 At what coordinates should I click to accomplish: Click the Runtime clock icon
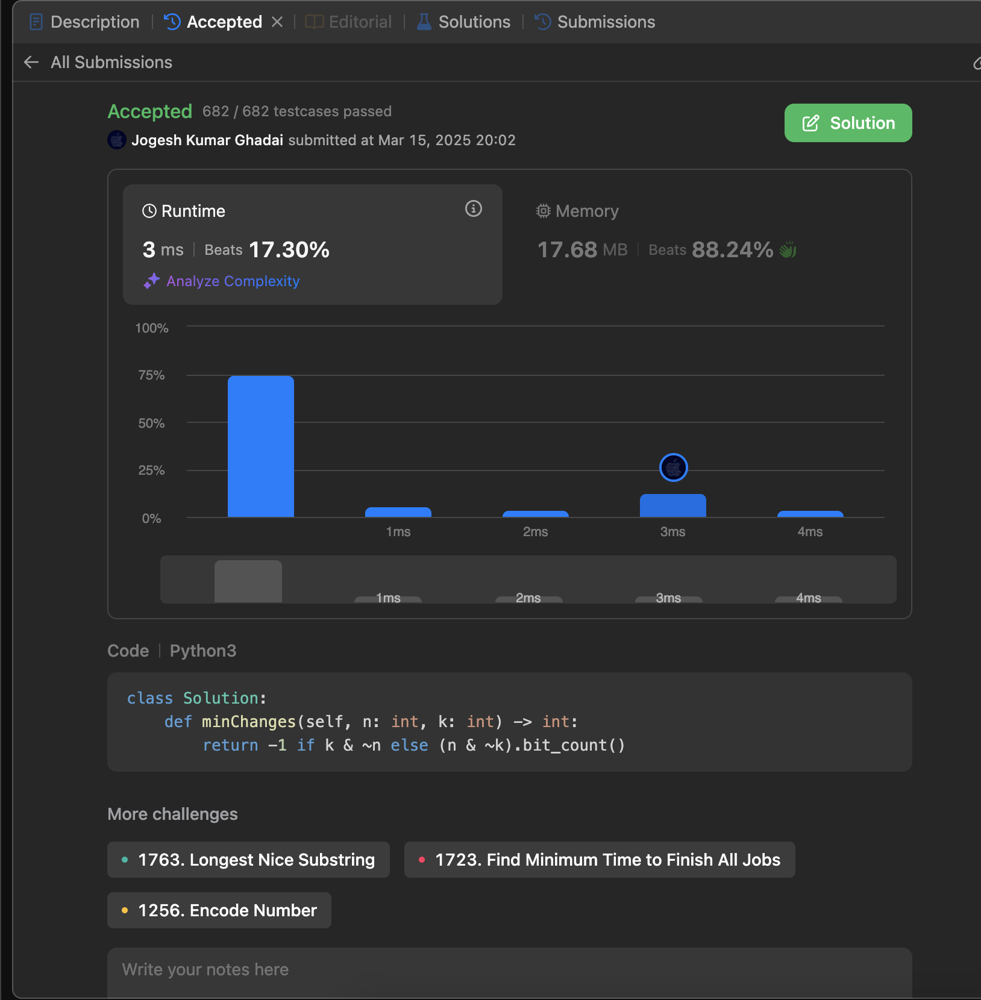pos(149,211)
